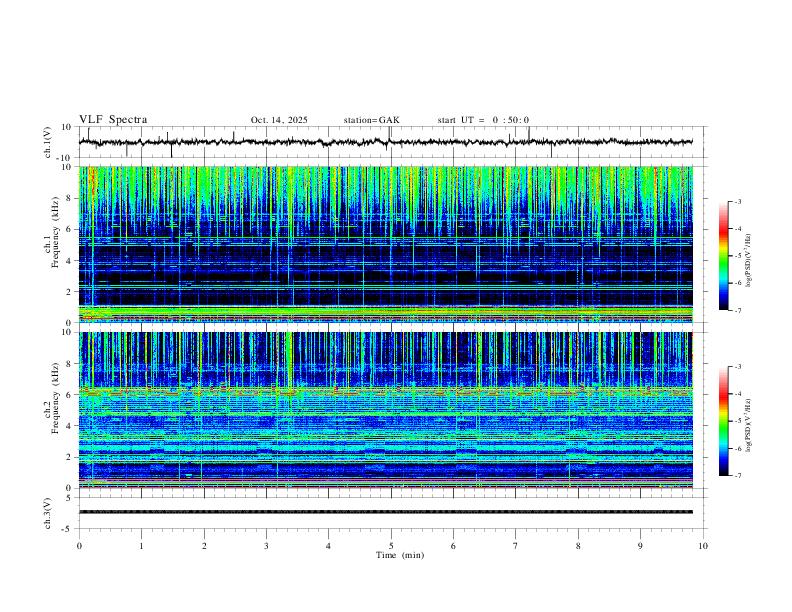792x612 pixels.
Task: Click the "Time (min)" axis label
Action: [400, 555]
